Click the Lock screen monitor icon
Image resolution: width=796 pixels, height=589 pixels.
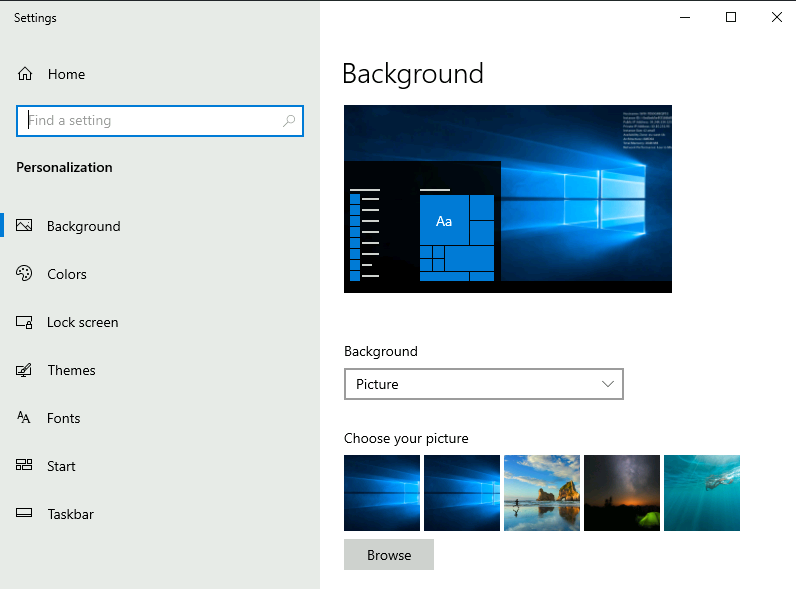coord(25,322)
